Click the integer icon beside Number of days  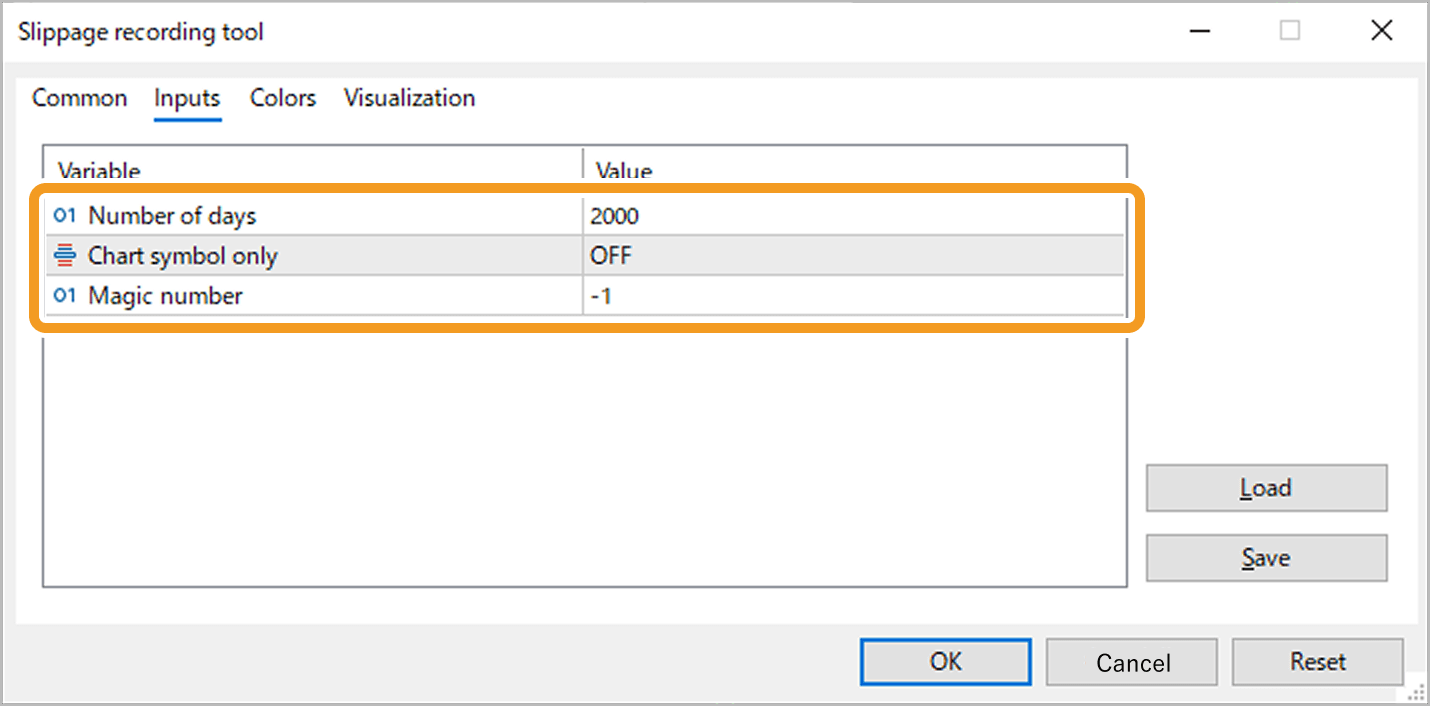pos(64,215)
